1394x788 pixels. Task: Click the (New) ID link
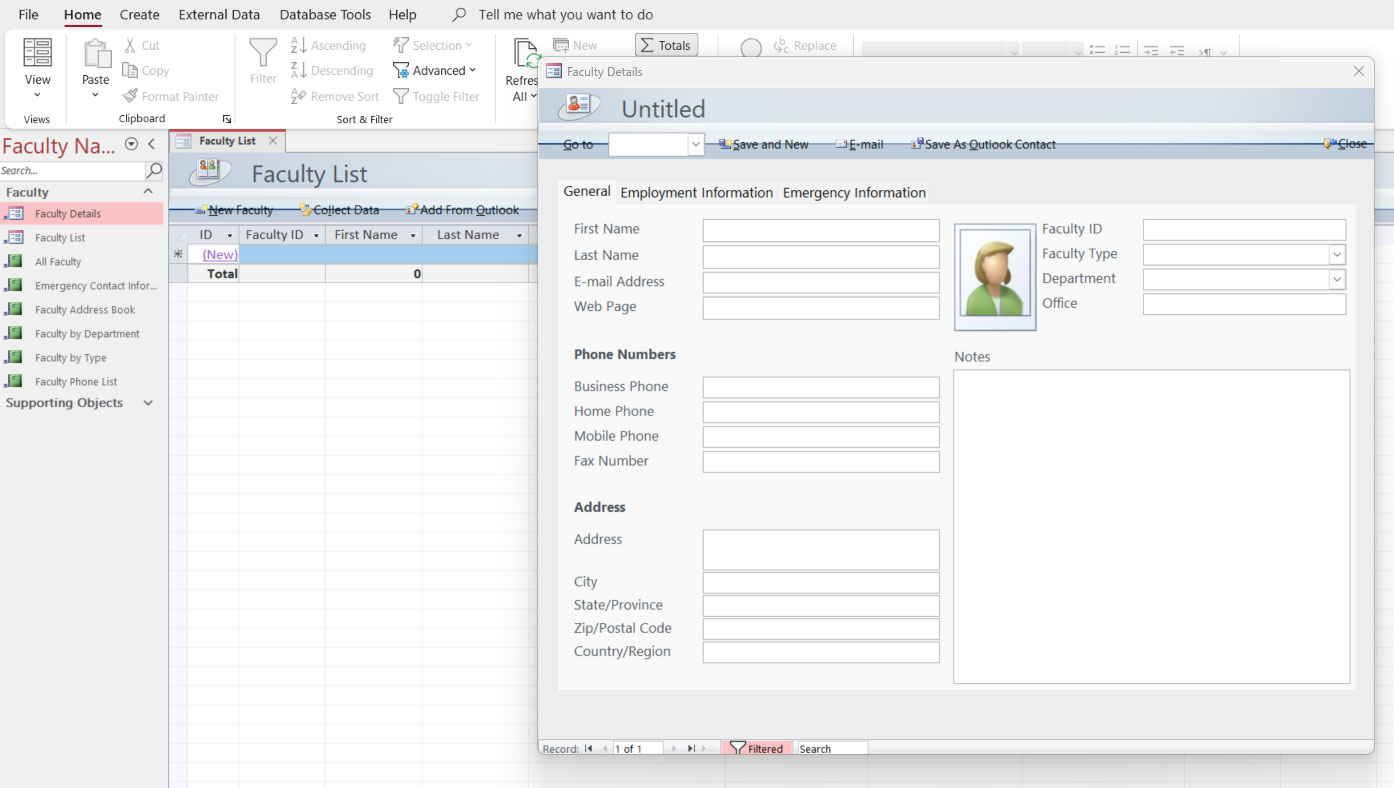(x=220, y=254)
